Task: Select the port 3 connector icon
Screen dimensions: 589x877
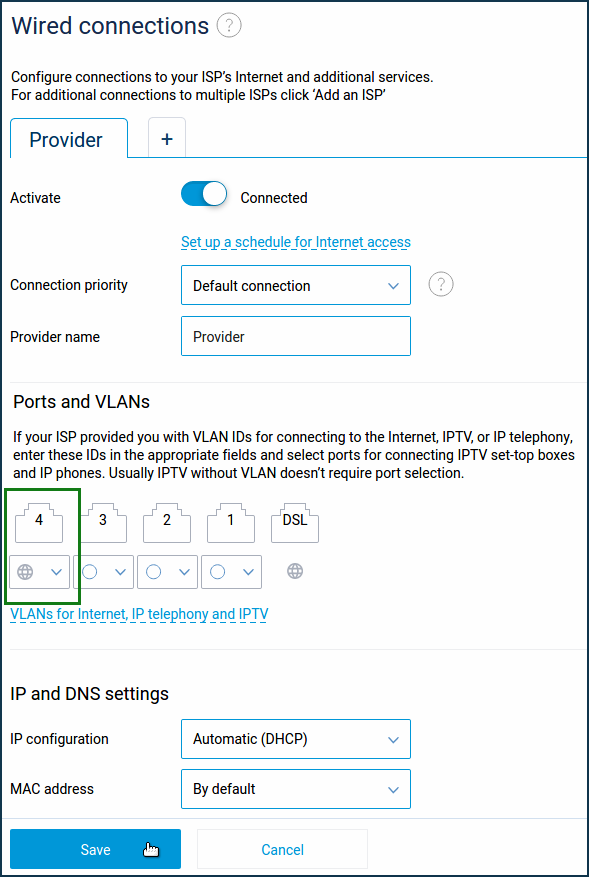Action: click(x=102, y=520)
